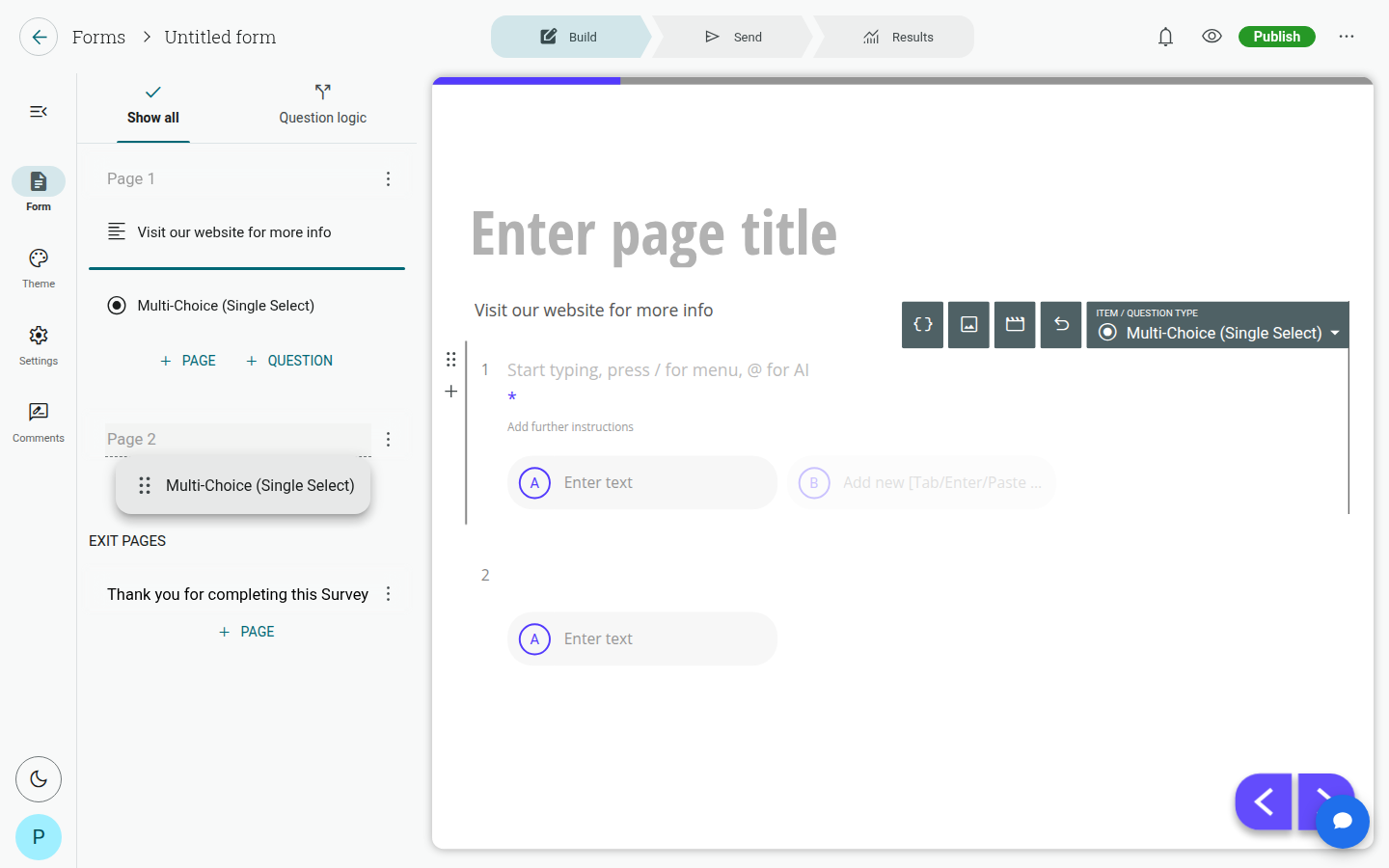1389x868 pixels.
Task: Click the plus icon beside question 1
Action: 450,392
